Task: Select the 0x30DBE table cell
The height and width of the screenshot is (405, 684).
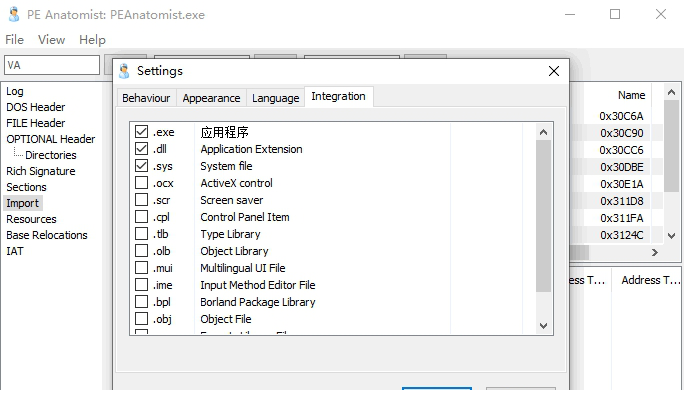Action: 621,167
